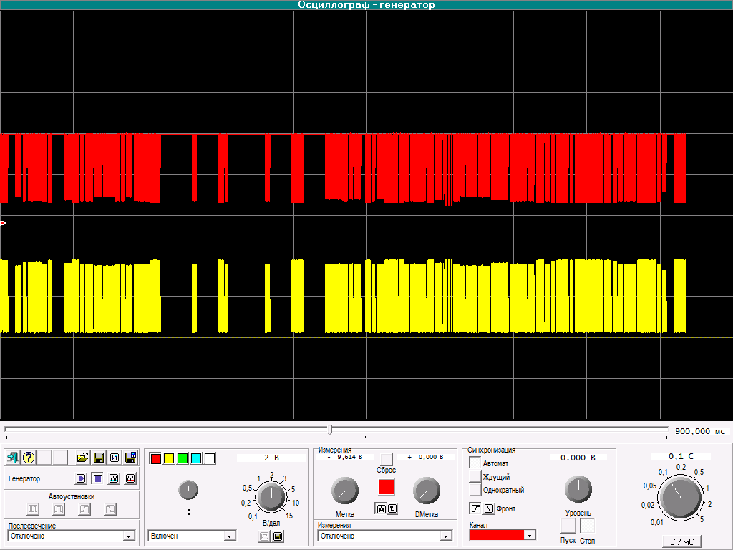
Task: Click the Метка marker knob
Action: (345, 491)
